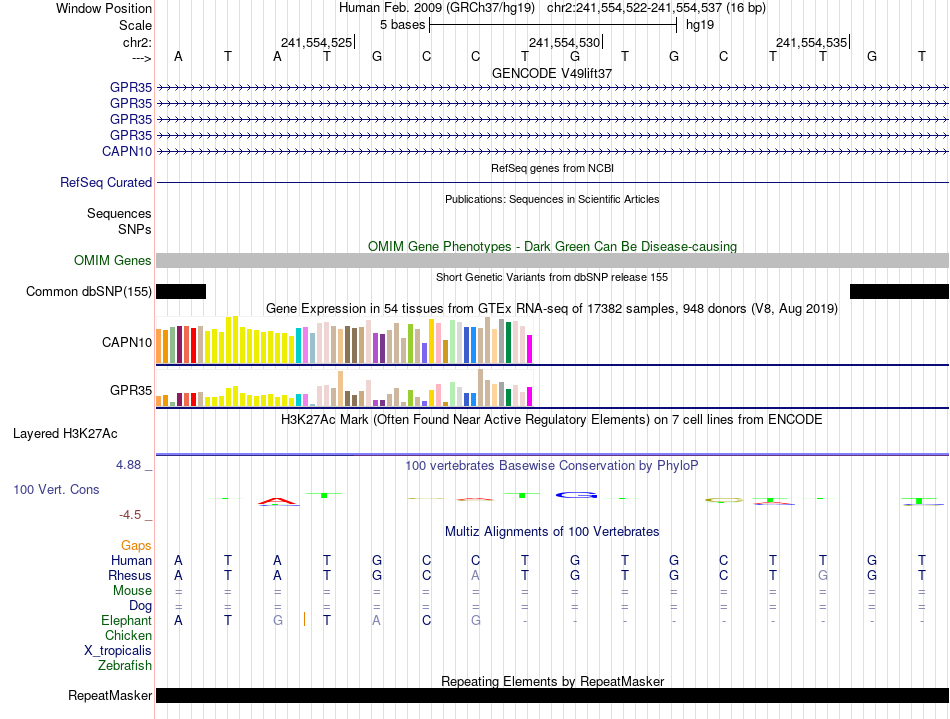The image size is (950, 719).
Task: Click the Sequences track label
Action: pyautogui.click(x=119, y=213)
